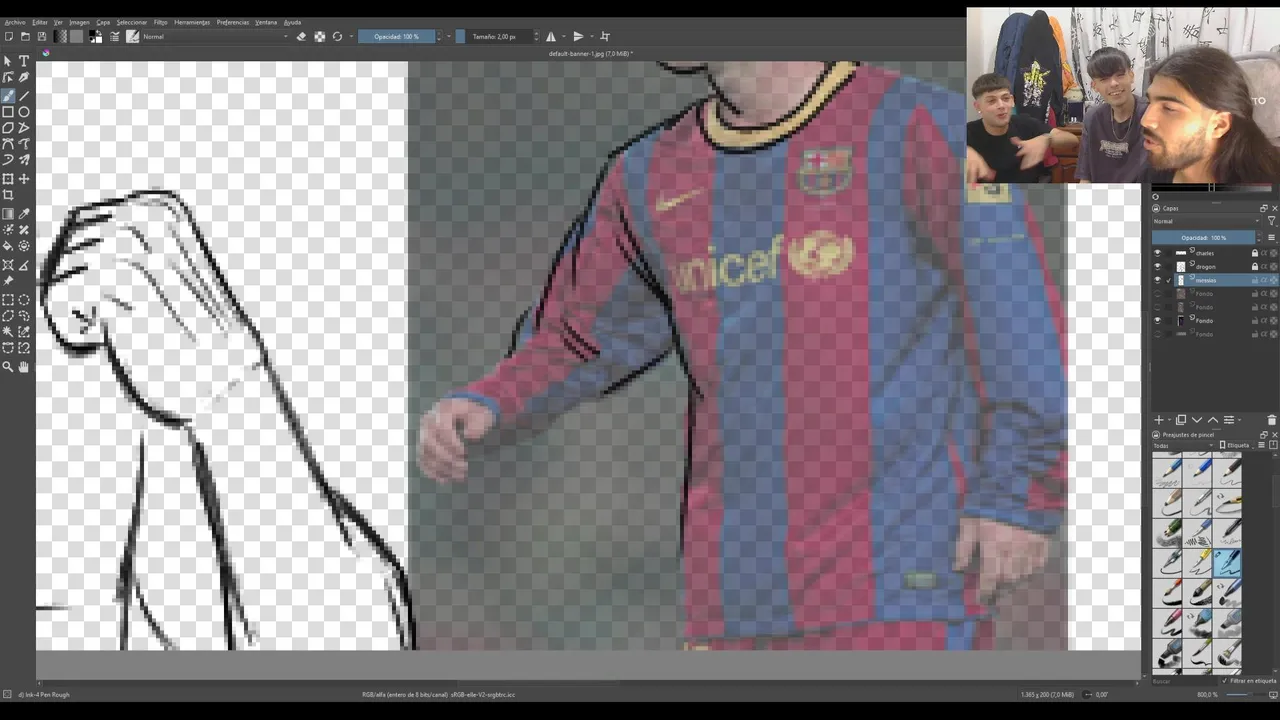Select the Color Sampler eyedropper tool

[24, 214]
